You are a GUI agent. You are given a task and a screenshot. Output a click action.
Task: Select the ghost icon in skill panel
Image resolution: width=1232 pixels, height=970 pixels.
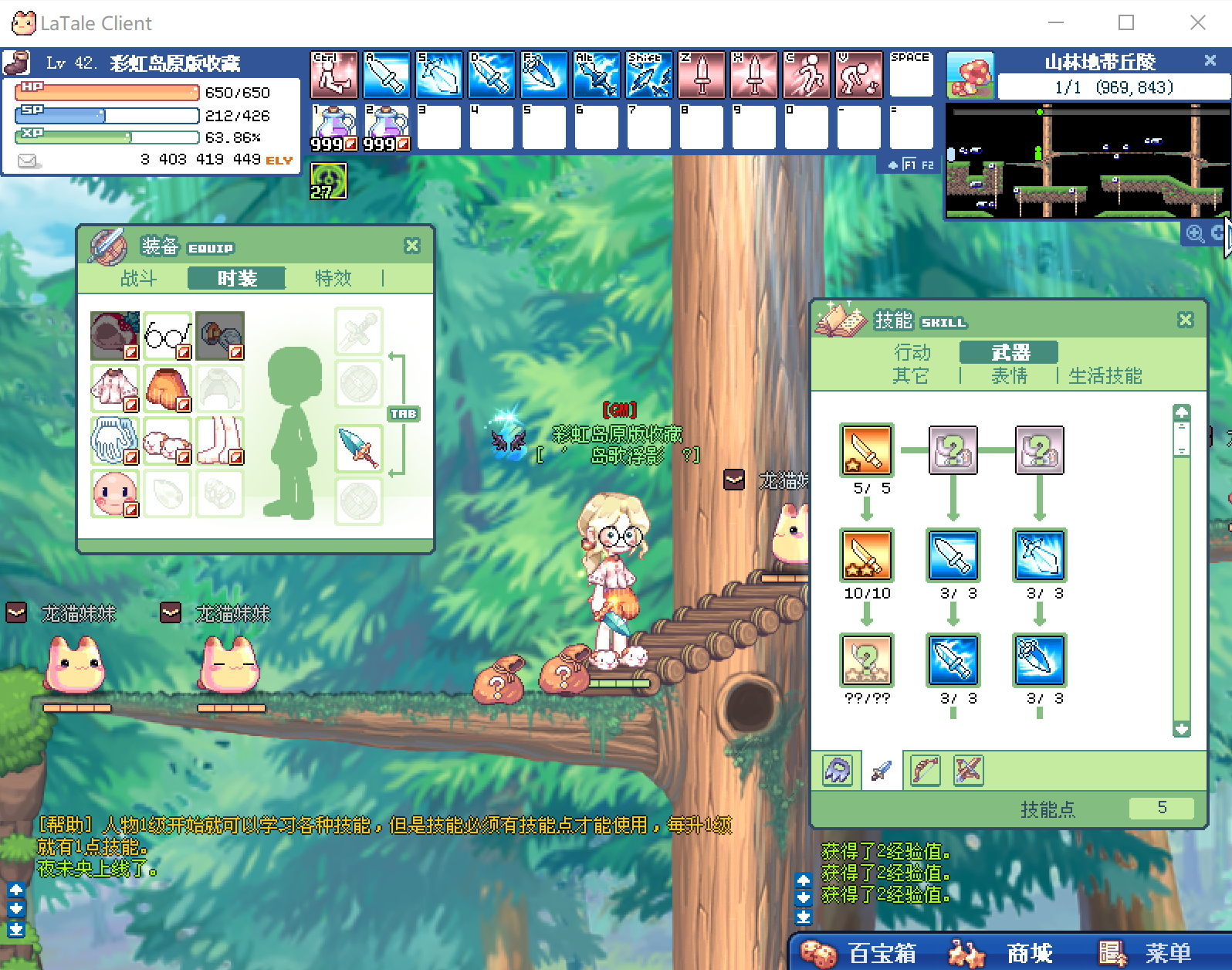[838, 771]
